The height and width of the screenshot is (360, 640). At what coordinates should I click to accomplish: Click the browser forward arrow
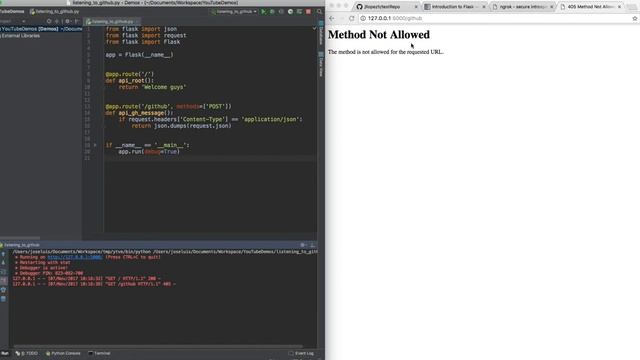pyautogui.click(x=342, y=18)
